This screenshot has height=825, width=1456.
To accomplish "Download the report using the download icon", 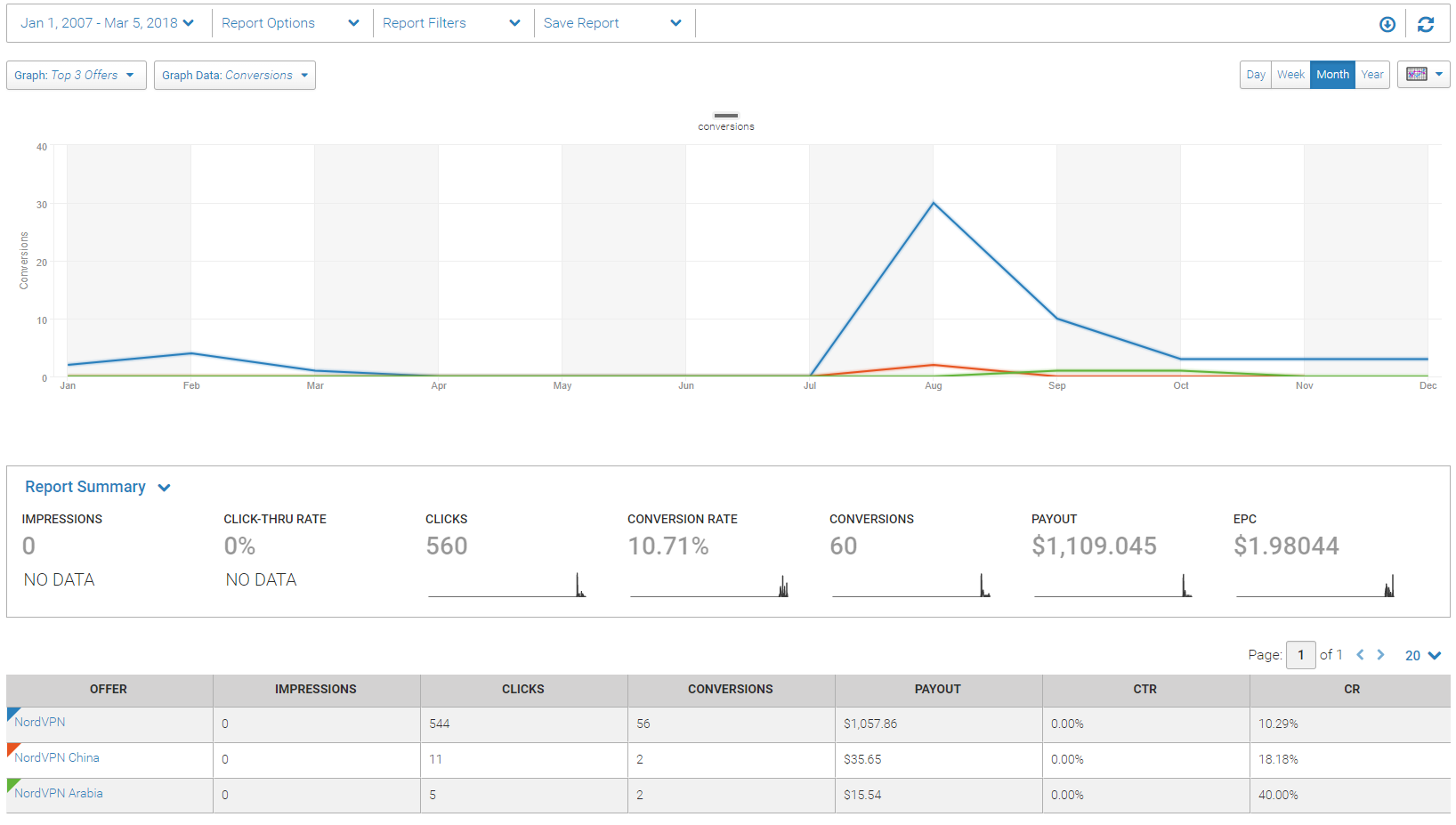I will pos(1387,24).
